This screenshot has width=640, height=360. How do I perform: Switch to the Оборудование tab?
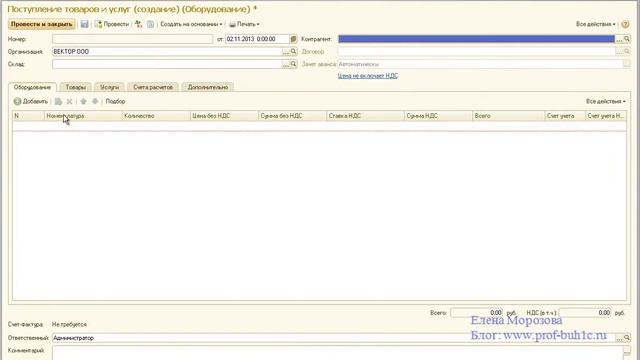click(x=32, y=87)
